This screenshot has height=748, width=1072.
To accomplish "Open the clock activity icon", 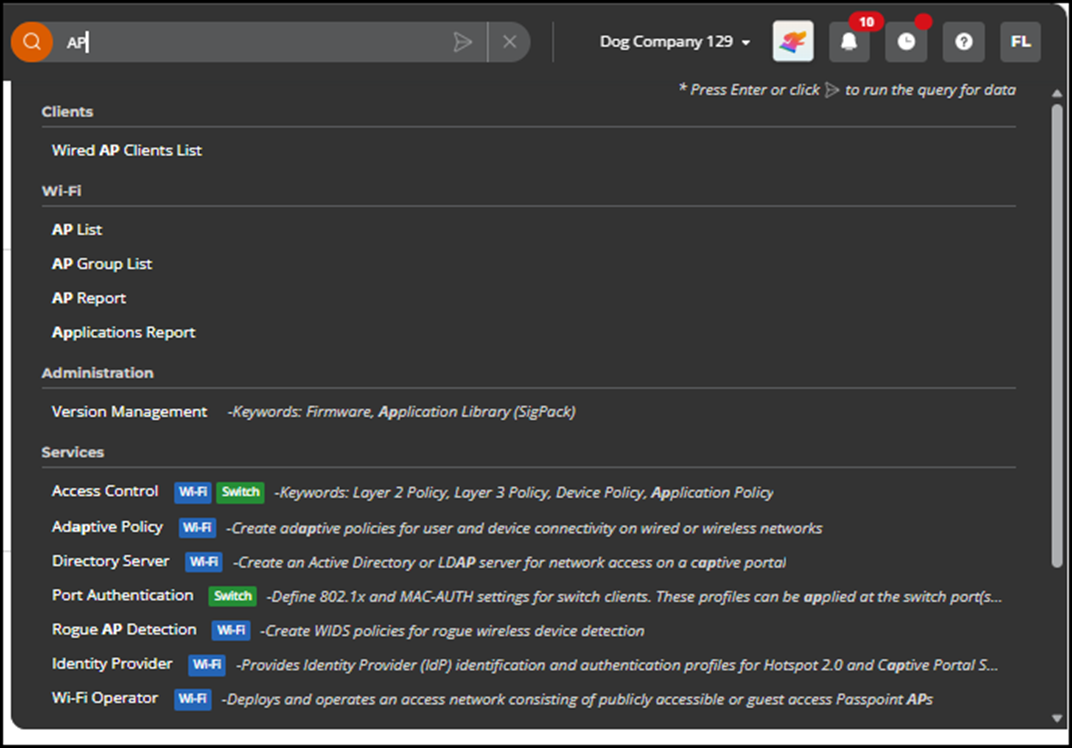I will coord(905,42).
